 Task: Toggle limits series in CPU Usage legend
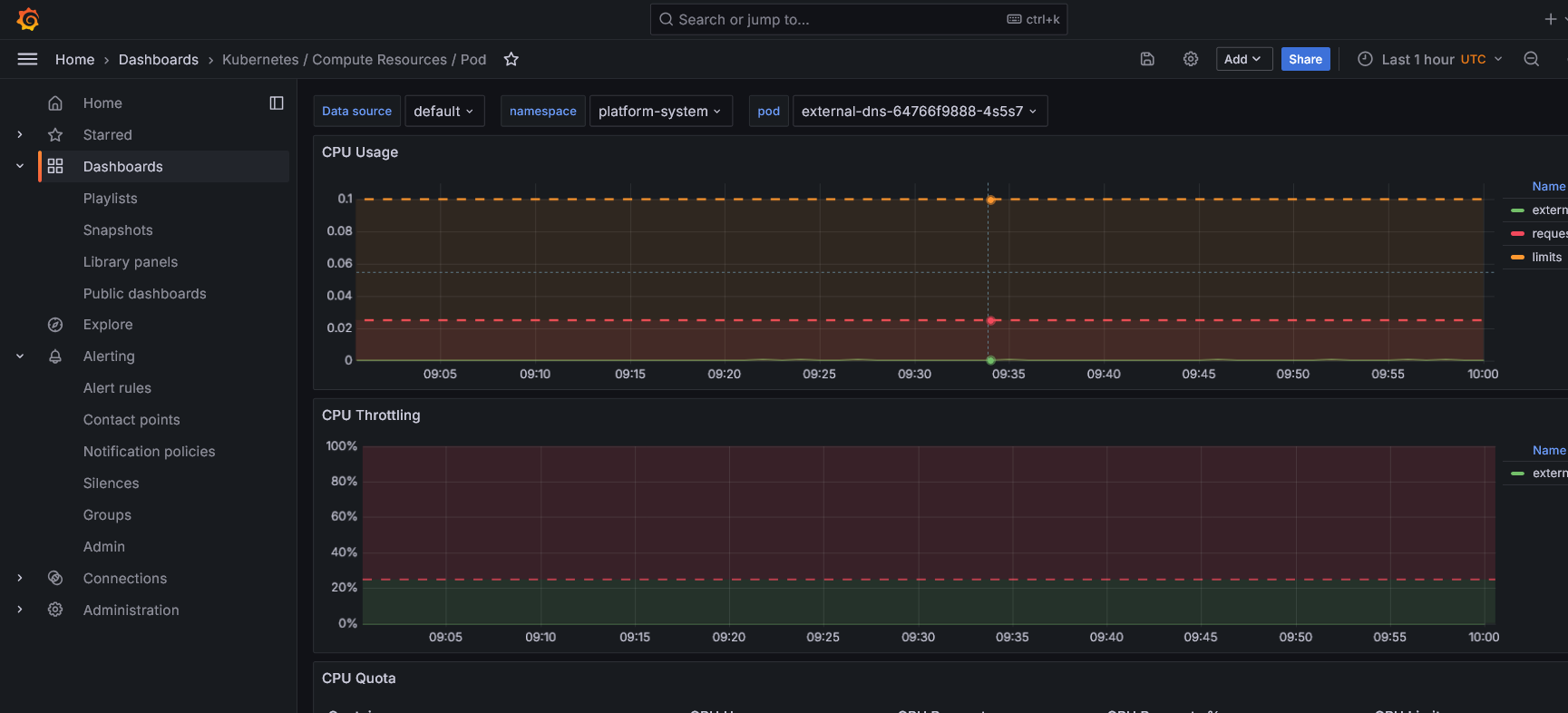coord(1546,258)
